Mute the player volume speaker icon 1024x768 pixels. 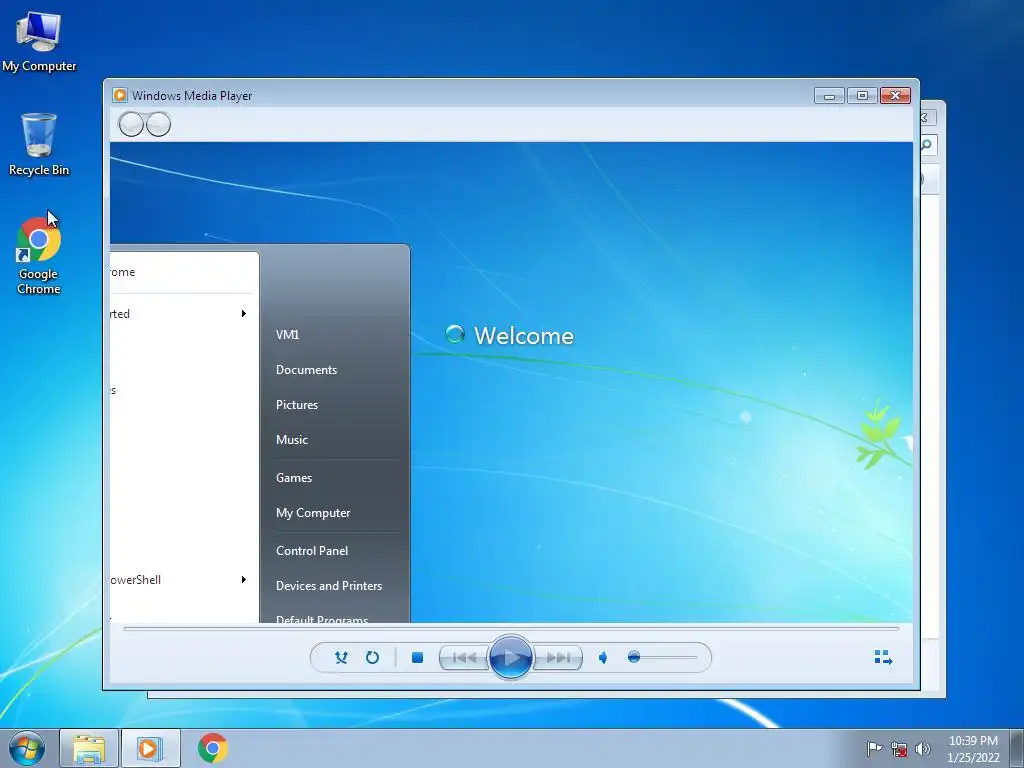pos(603,658)
